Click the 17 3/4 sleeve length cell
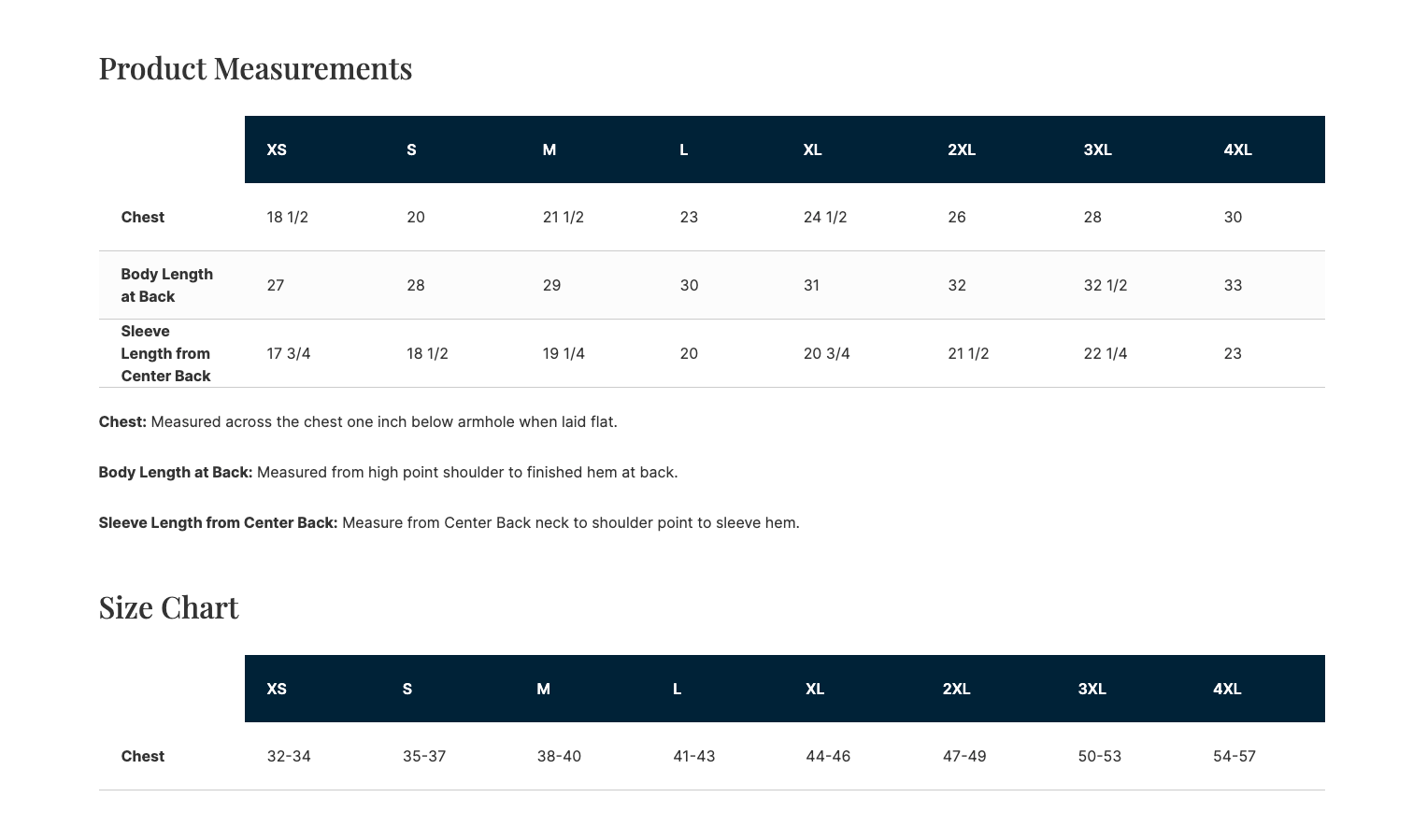This screenshot has width=1427, height=840. point(288,353)
